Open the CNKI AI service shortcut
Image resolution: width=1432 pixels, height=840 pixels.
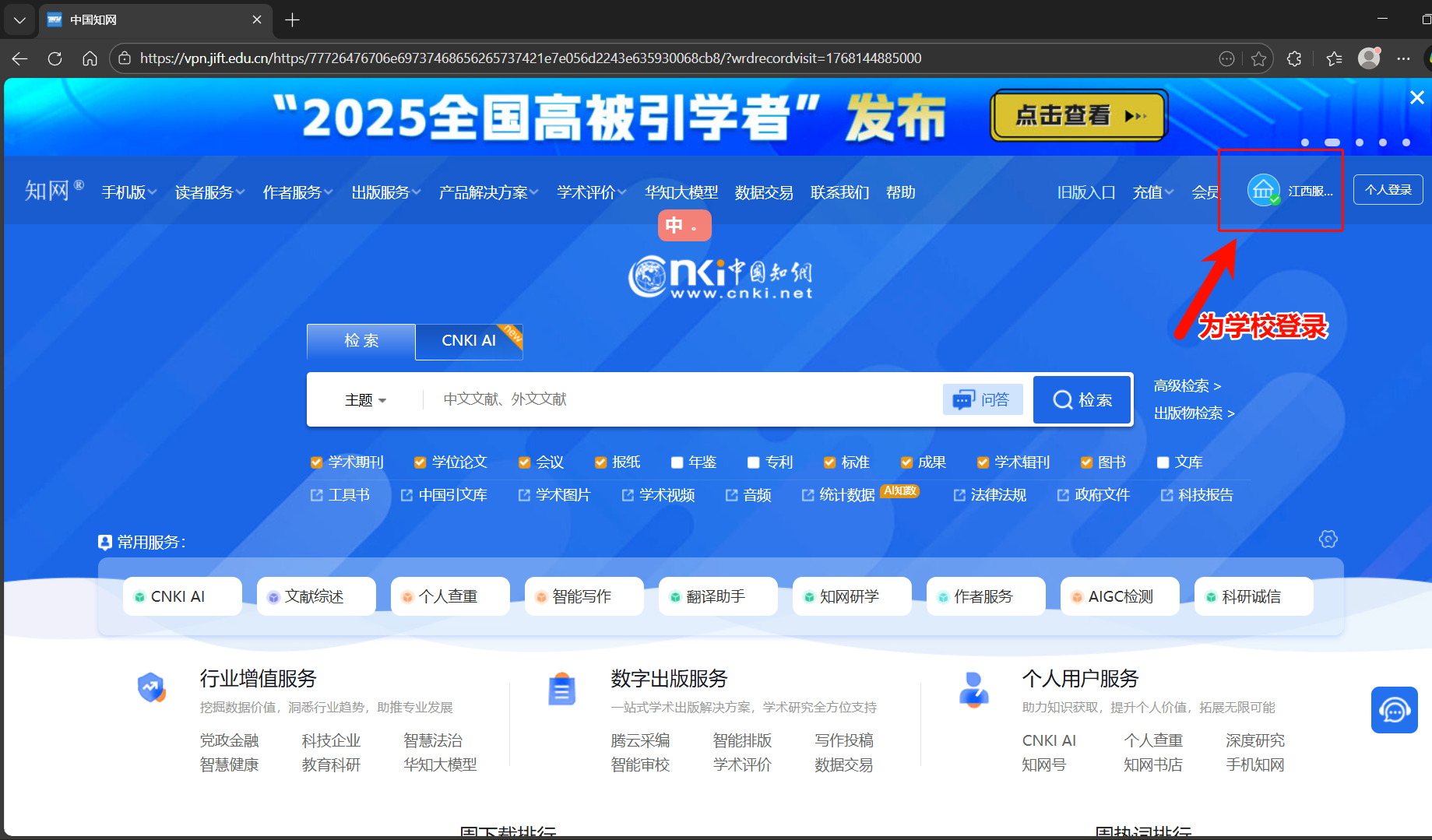(182, 596)
